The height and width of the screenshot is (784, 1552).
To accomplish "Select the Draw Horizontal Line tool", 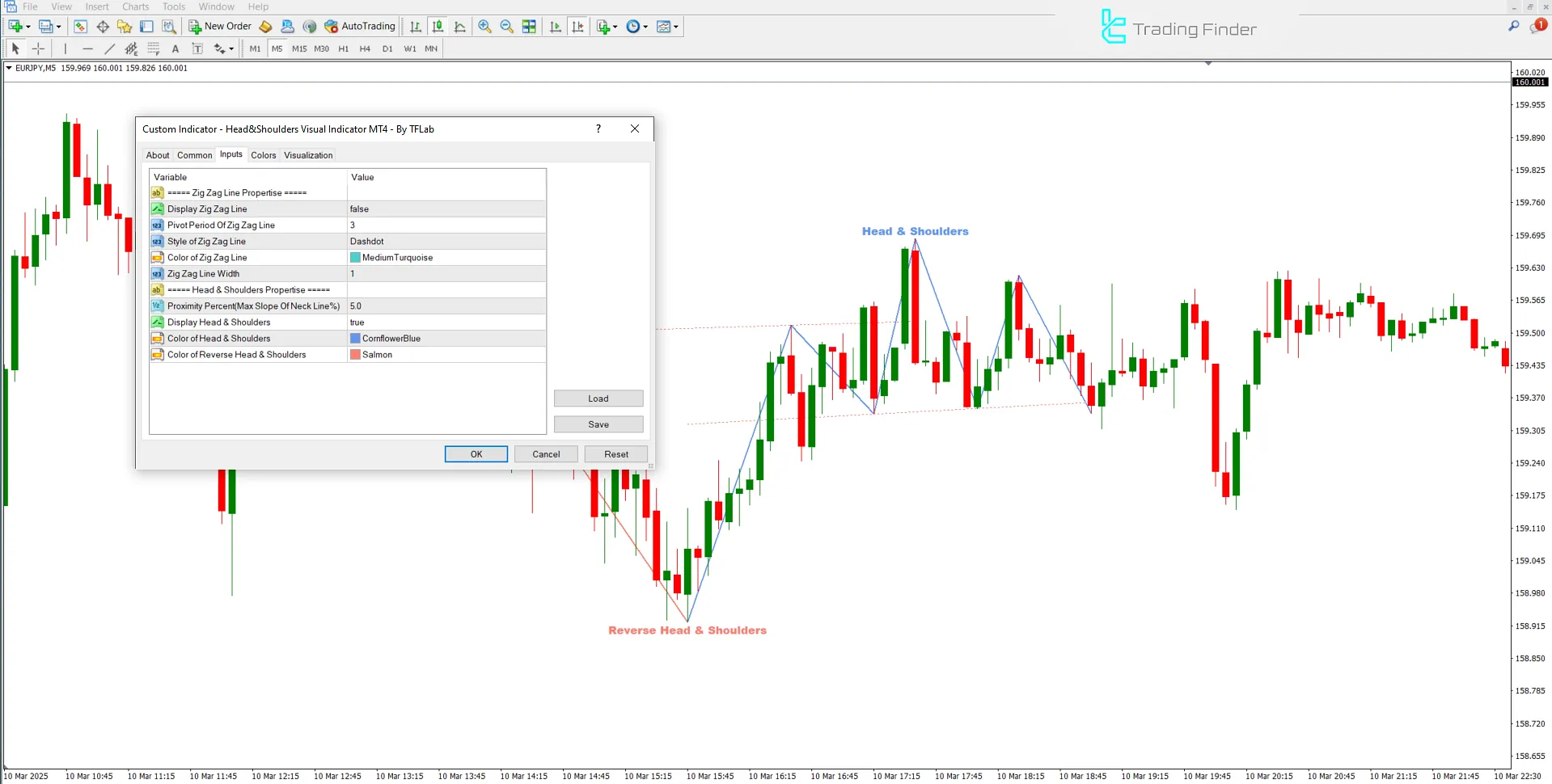I will (x=87, y=48).
